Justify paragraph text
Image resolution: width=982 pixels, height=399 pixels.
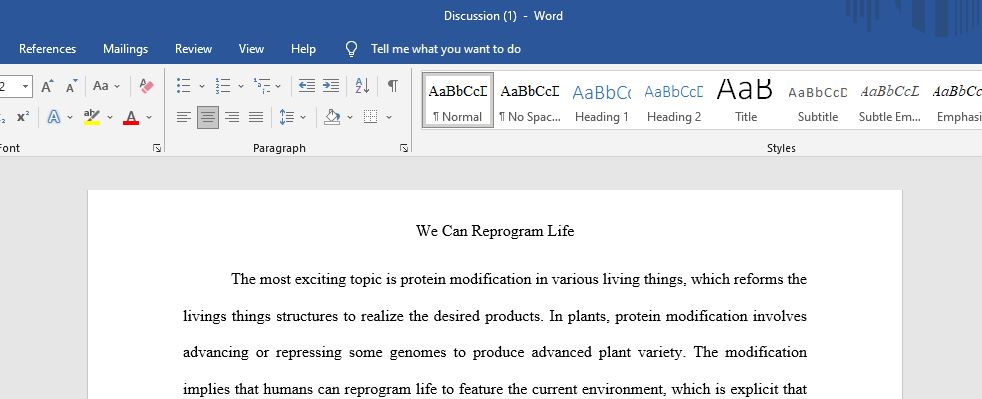[x=256, y=117]
